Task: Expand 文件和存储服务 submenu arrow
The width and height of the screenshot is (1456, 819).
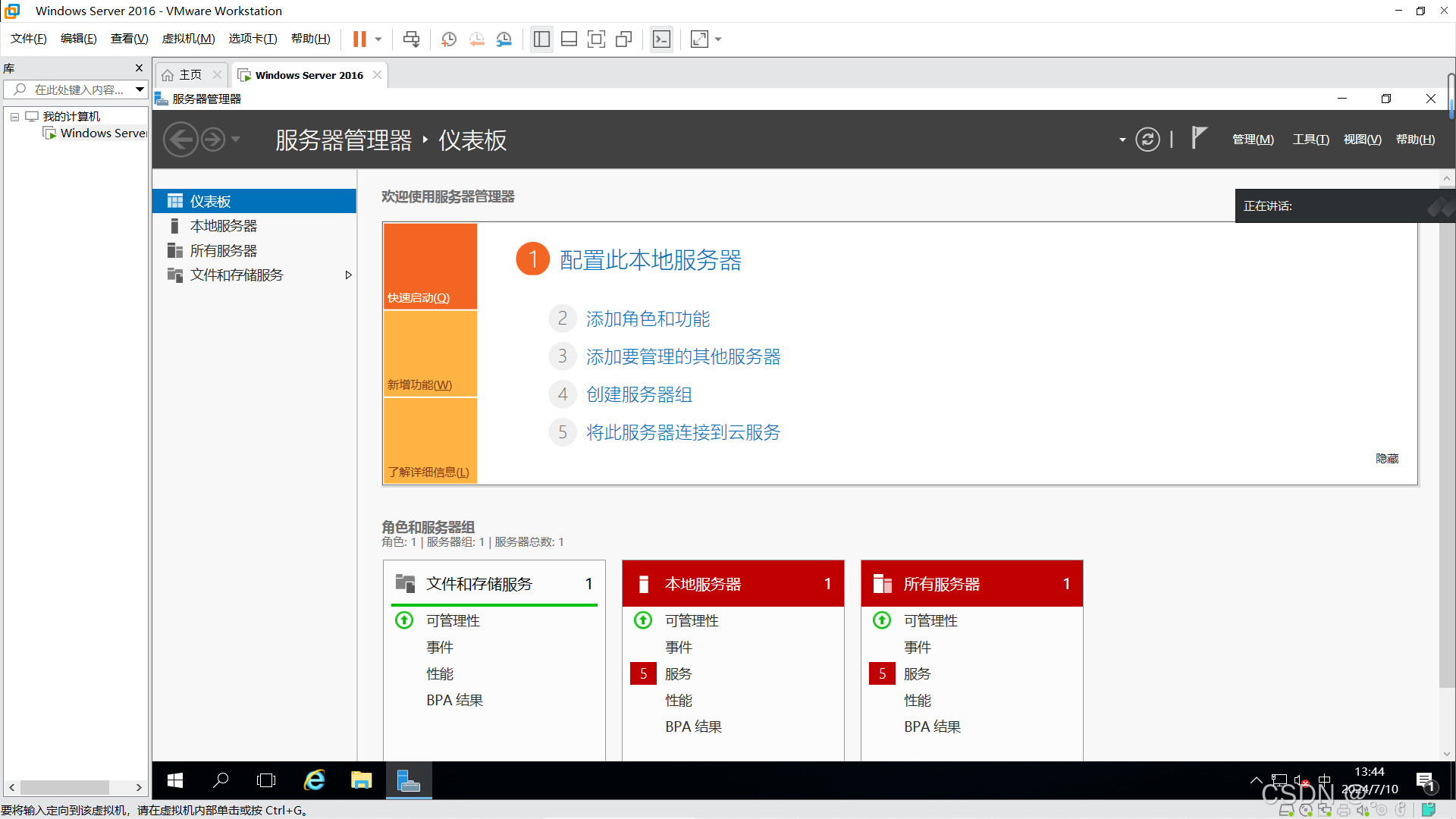Action: click(348, 275)
